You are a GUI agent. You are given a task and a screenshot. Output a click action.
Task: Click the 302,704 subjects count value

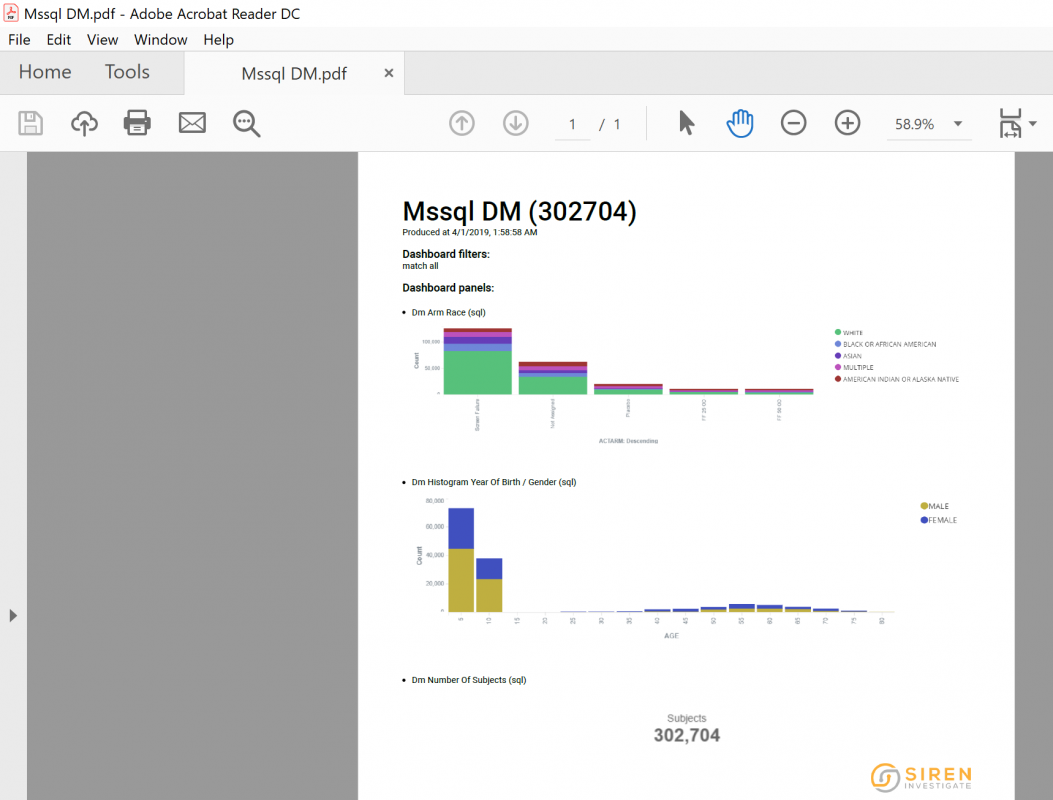686,736
